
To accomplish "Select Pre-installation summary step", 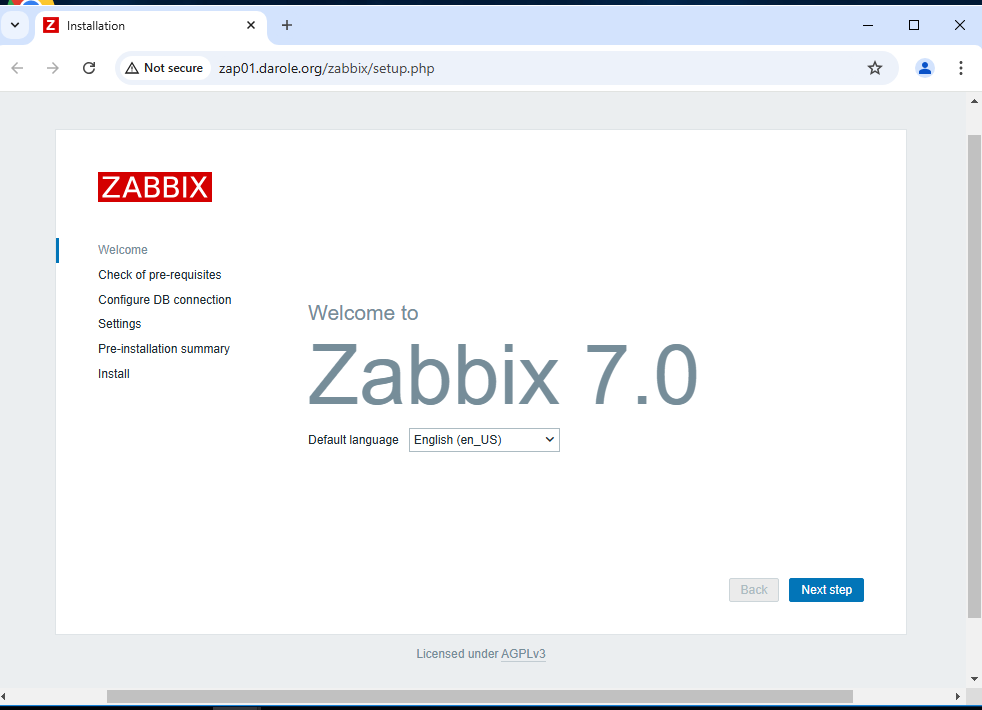I will (x=164, y=349).
